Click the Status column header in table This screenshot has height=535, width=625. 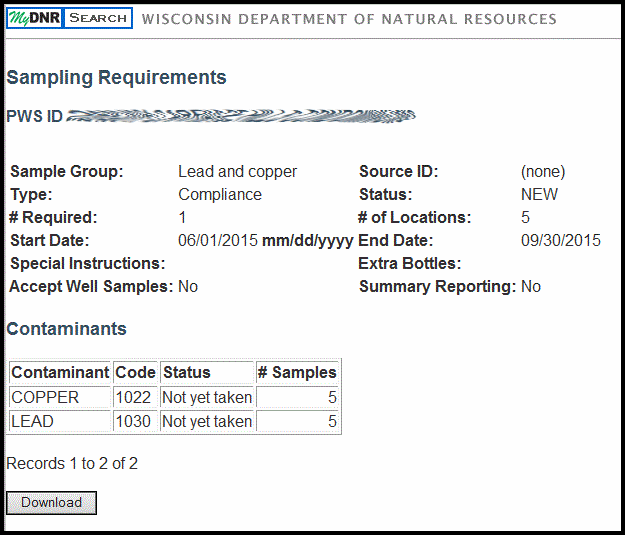click(186, 372)
